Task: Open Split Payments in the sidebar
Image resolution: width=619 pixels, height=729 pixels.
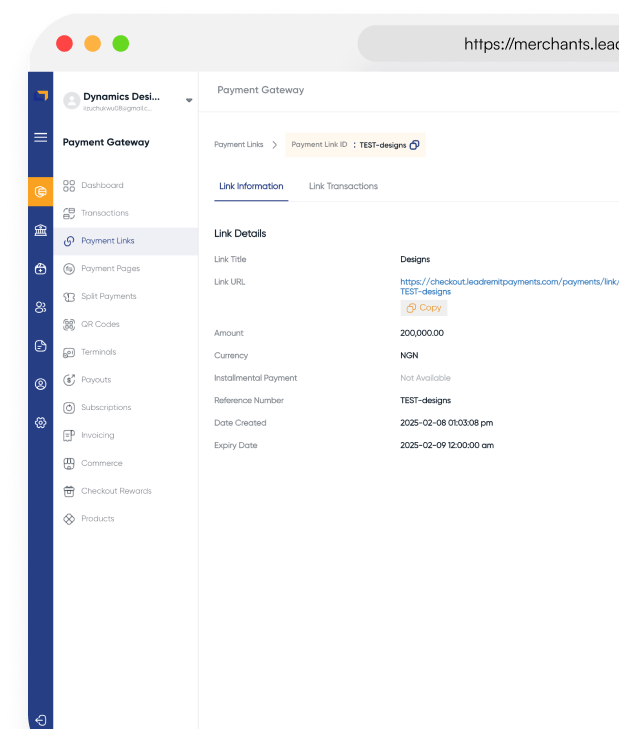Action: click(108, 296)
